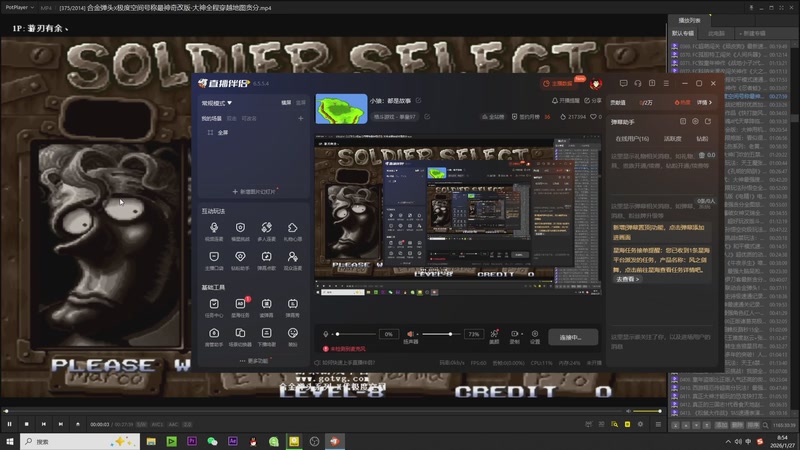Open the 场景切换器 scene switcher icon
Image resolution: width=800 pixels, height=450 pixels.
(x=240, y=333)
